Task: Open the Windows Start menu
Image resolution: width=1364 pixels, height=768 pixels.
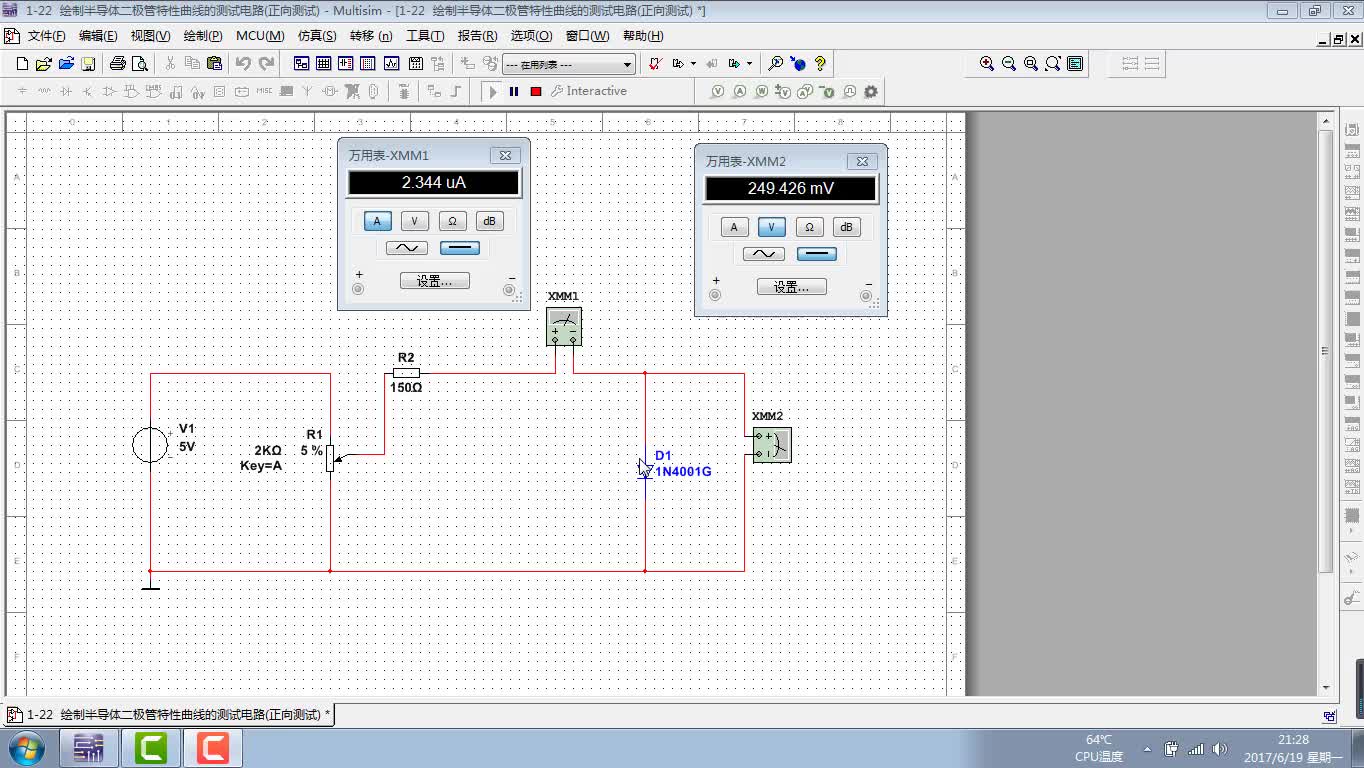Action: (25, 748)
